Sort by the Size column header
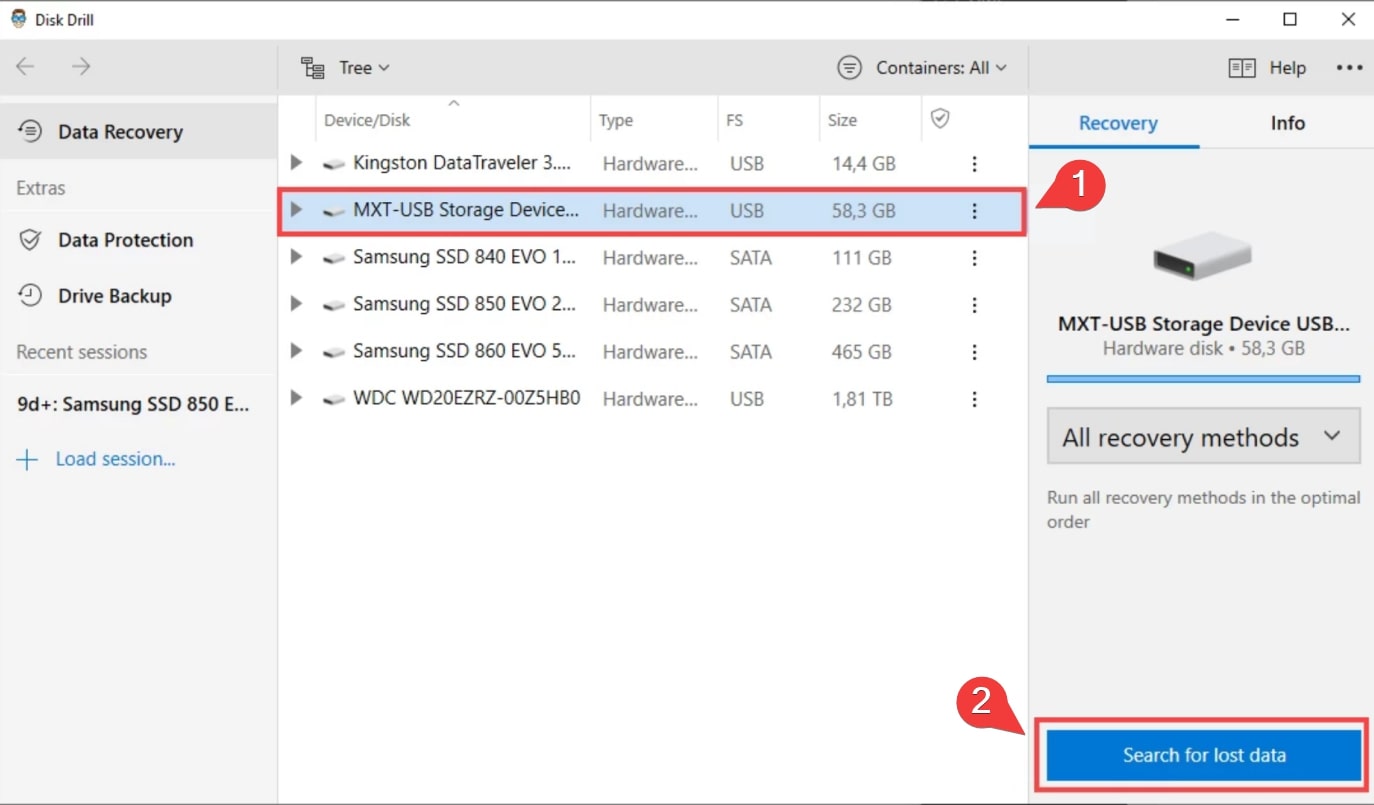1374x805 pixels. click(x=842, y=120)
